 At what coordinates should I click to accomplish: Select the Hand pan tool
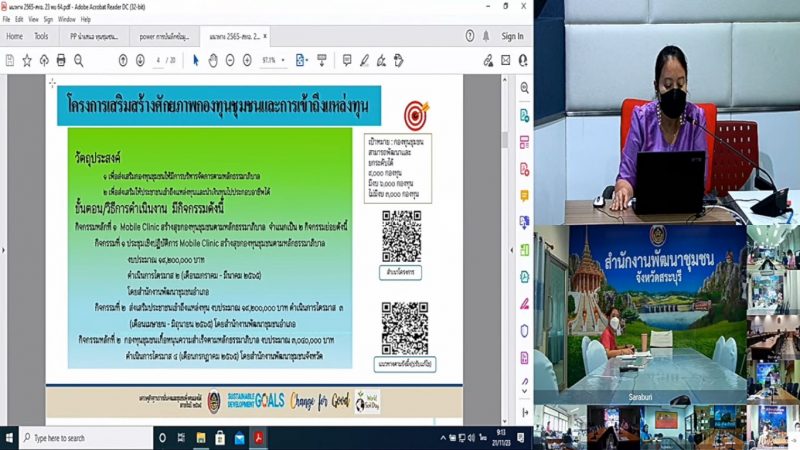coord(213,60)
